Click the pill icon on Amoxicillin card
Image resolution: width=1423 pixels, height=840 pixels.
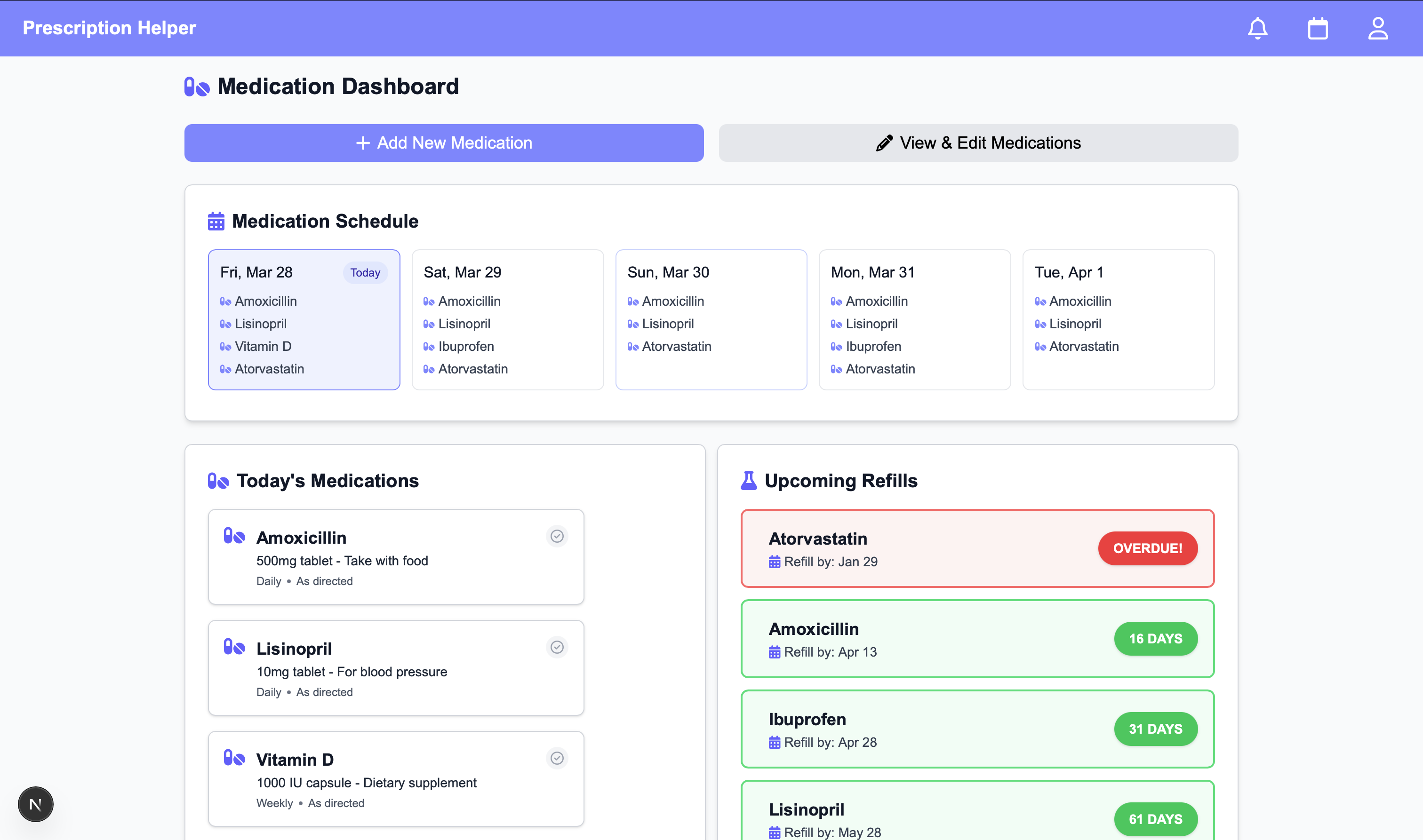(x=234, y=536)
